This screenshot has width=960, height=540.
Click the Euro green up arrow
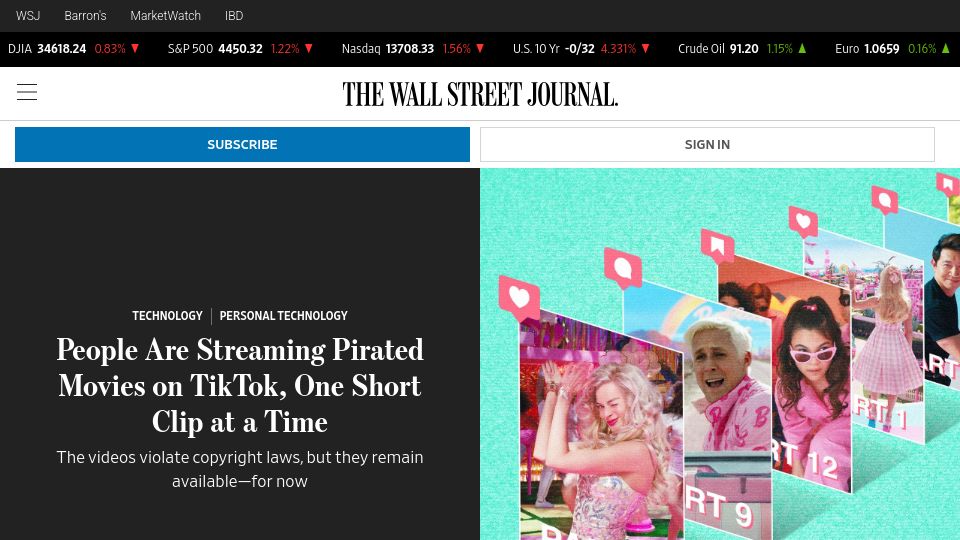946,48
